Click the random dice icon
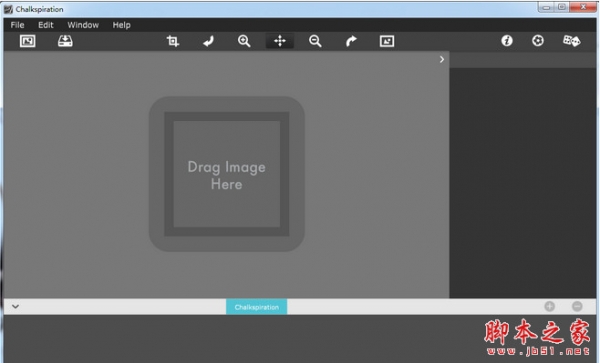The height and width of the screenshot is (363, 600). [x=571, y=41]
